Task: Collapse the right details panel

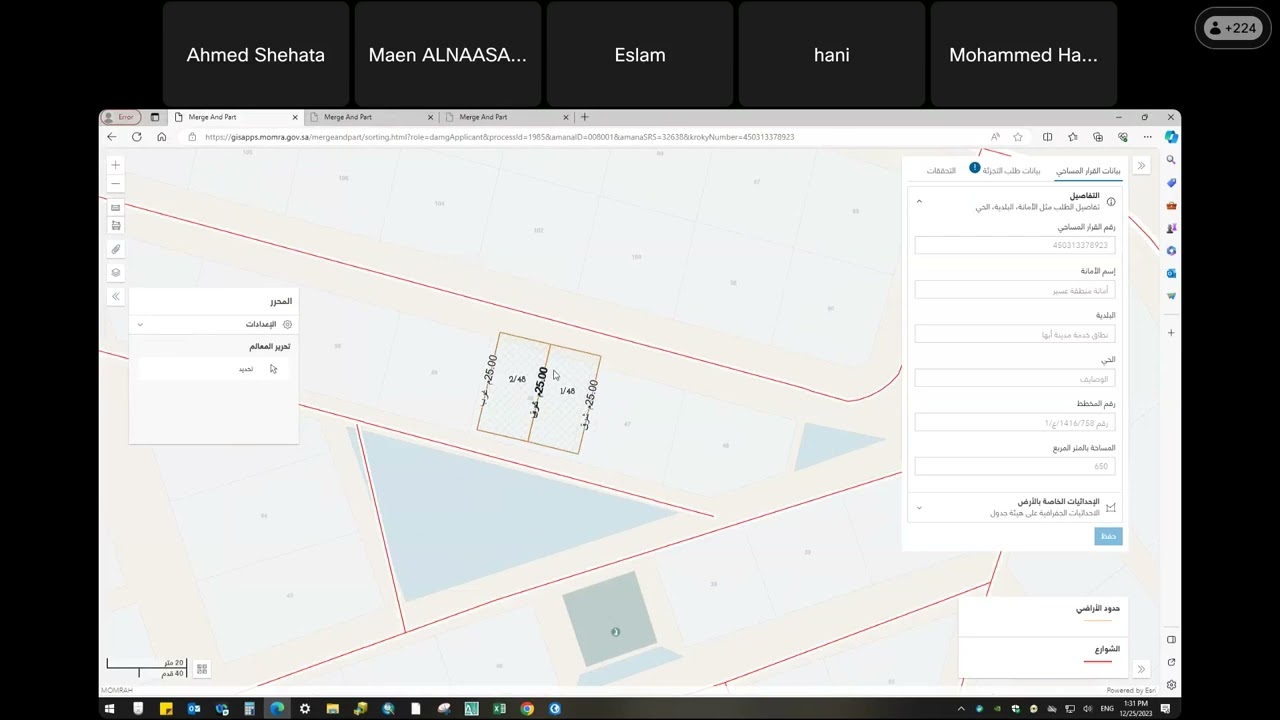Action: point(1141,166)
